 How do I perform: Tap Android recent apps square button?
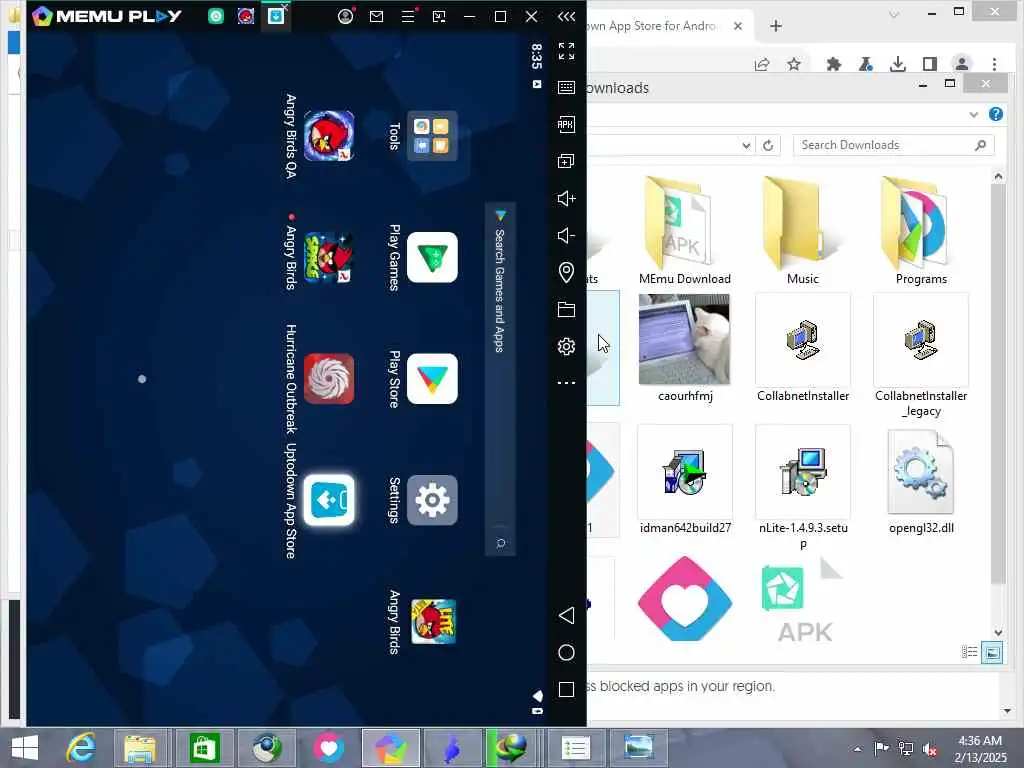coord(566,690)
